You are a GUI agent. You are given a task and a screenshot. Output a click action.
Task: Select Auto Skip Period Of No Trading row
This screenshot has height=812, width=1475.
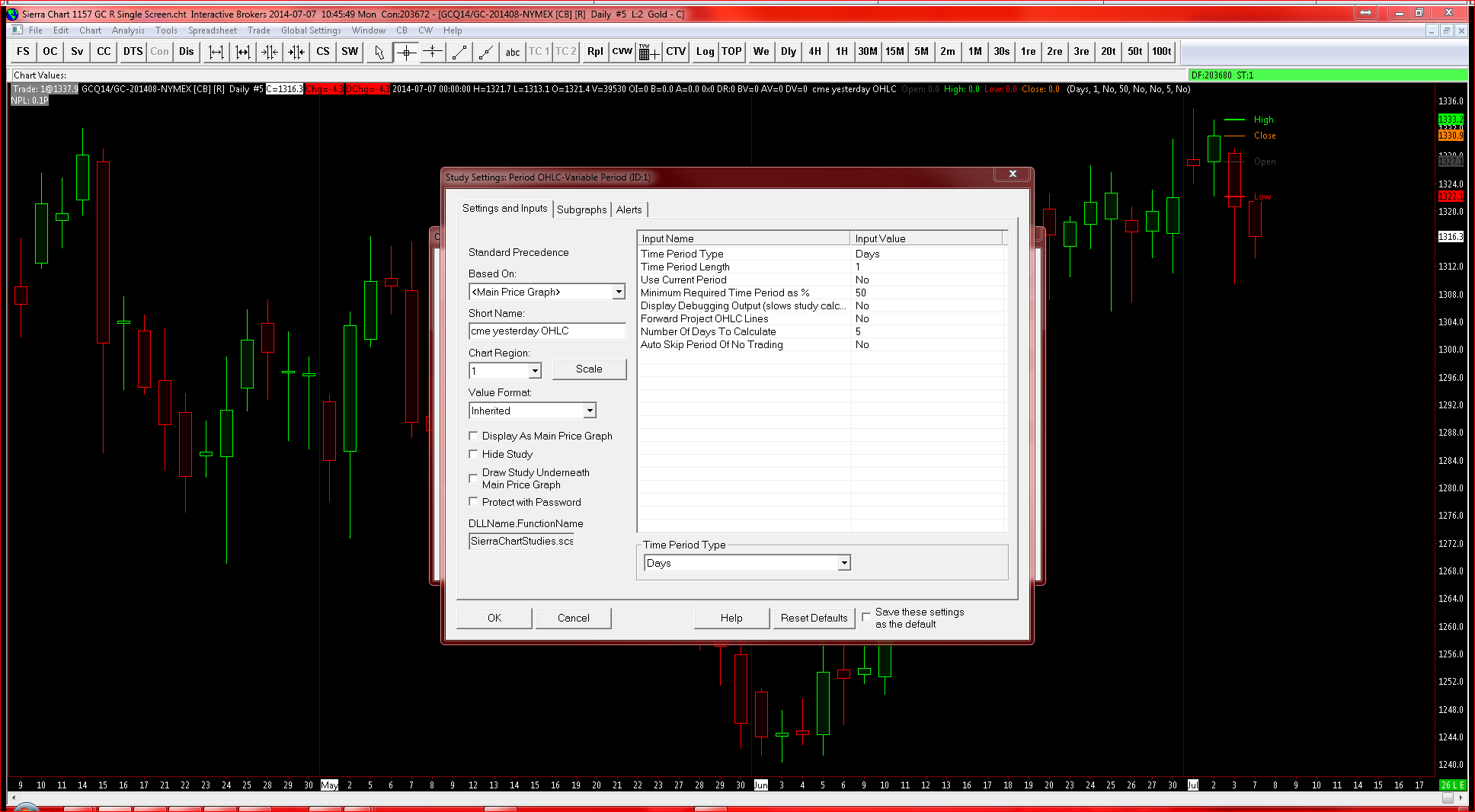[823, 344]
